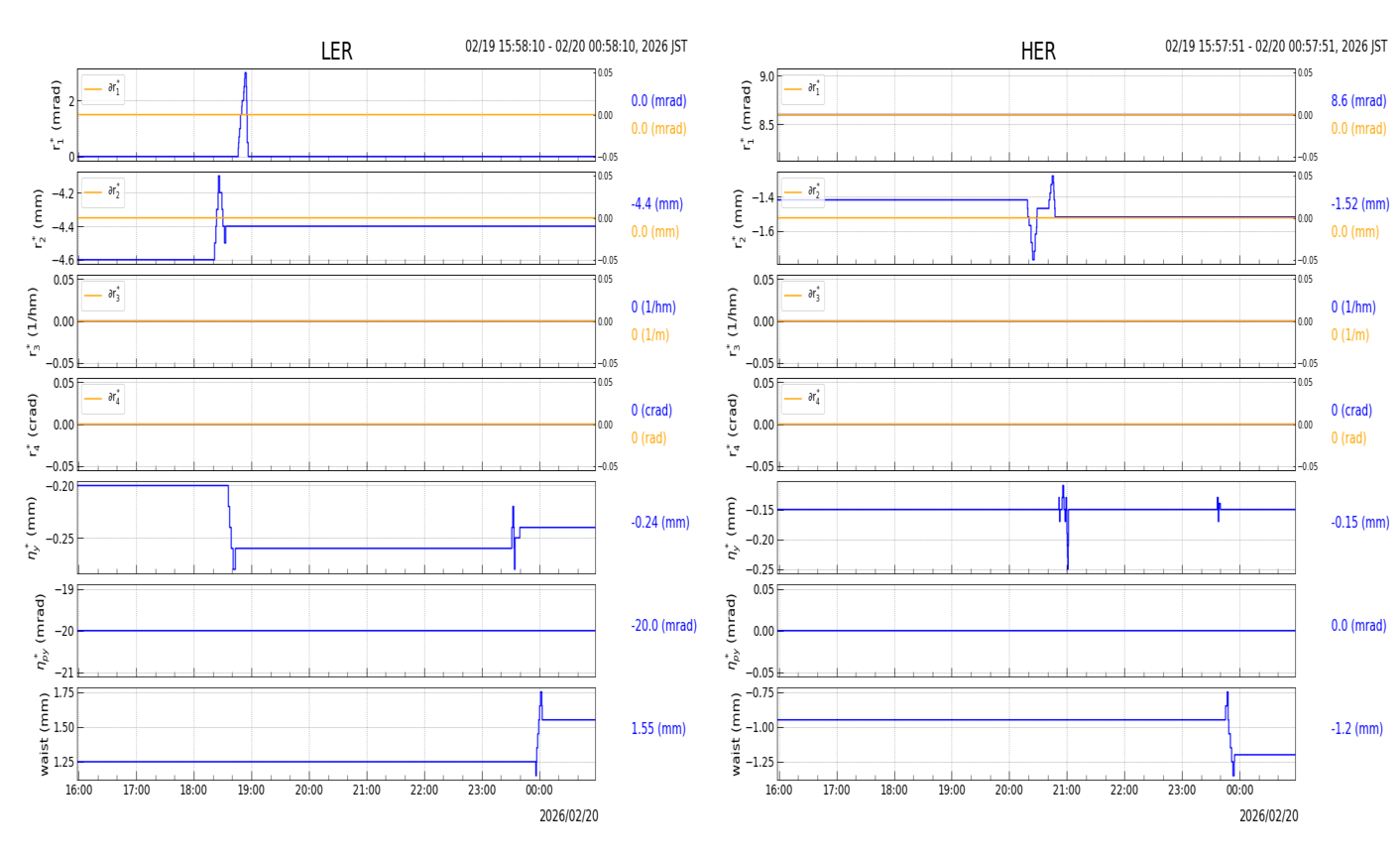Click the 00:00 tick on the LER time axis

coord(539,791)
